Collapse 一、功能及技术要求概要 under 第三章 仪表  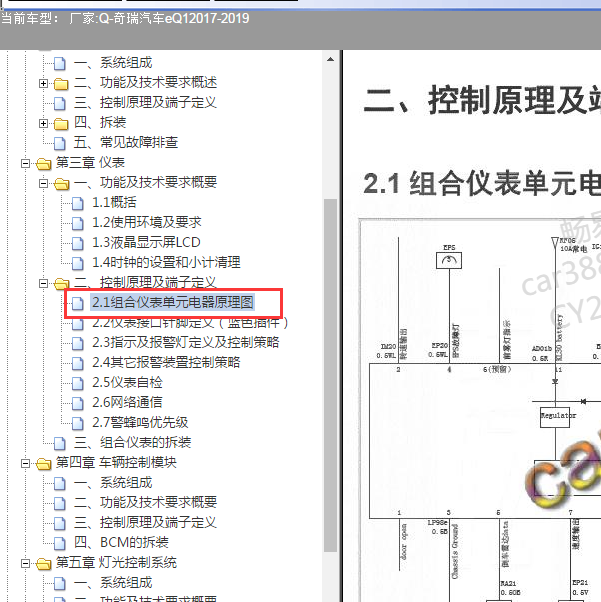click(x=43, y=184)
